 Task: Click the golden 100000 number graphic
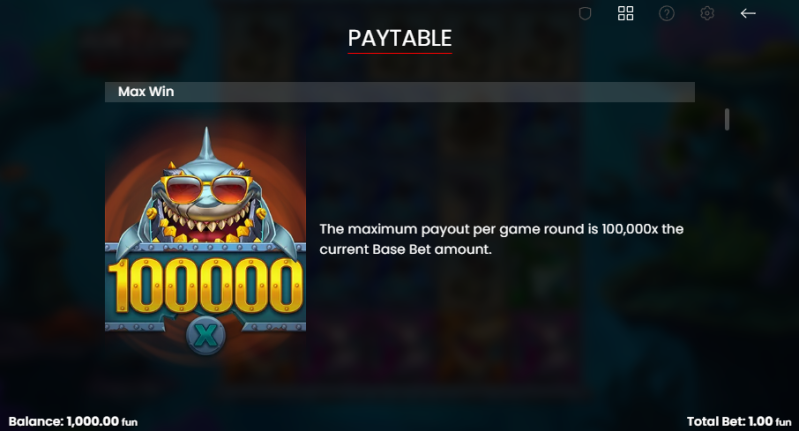coord(206,285)
